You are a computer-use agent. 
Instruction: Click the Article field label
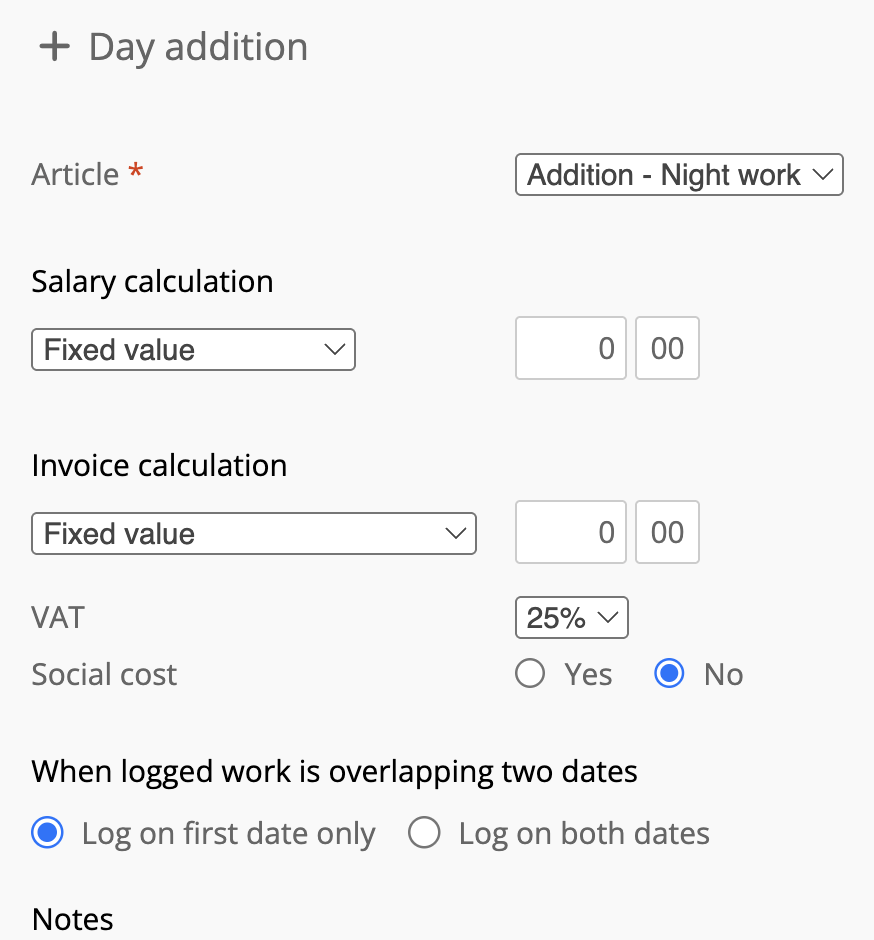(x=75, y=175)
